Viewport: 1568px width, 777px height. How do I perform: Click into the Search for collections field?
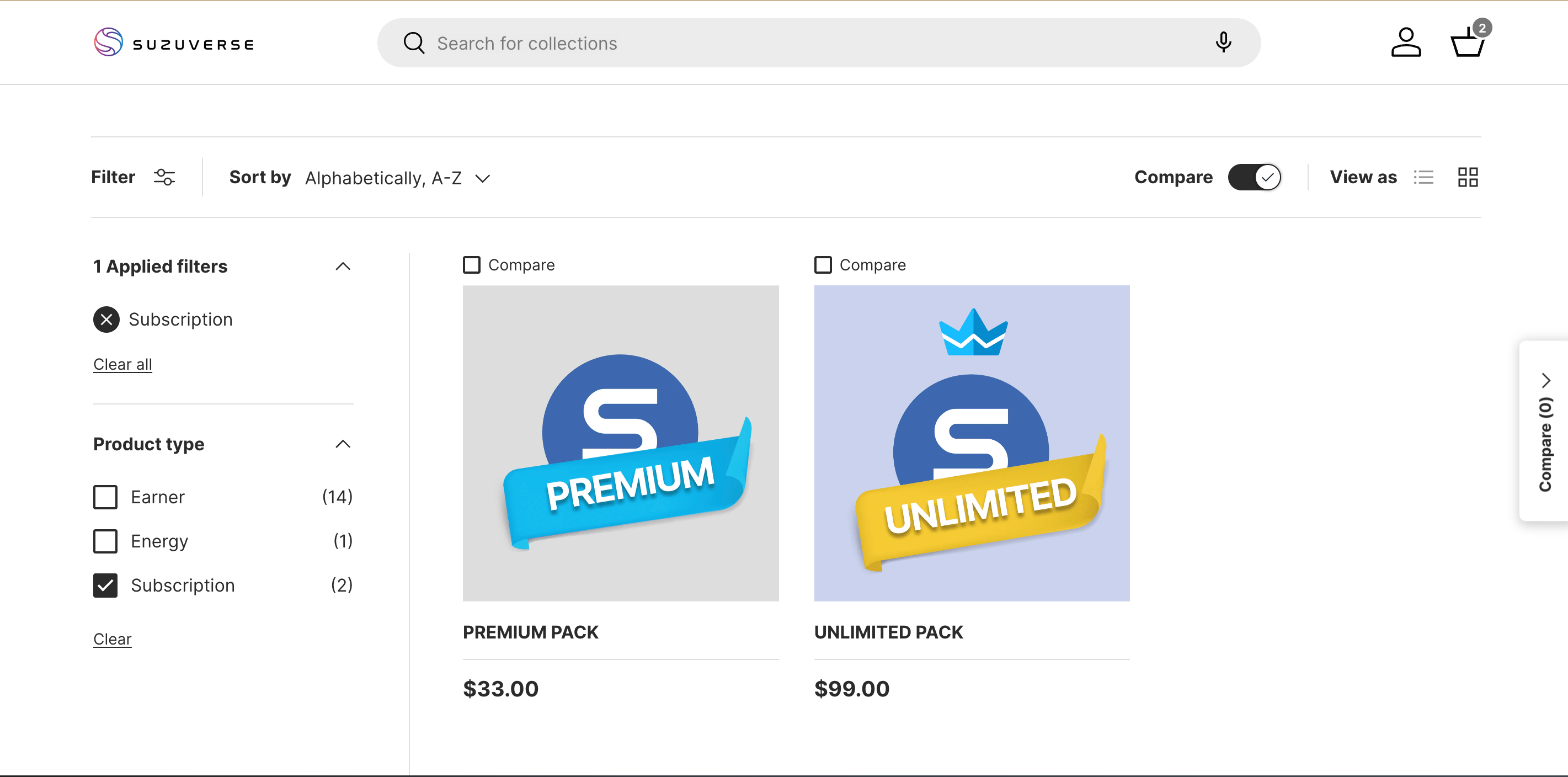click(791, 43)
